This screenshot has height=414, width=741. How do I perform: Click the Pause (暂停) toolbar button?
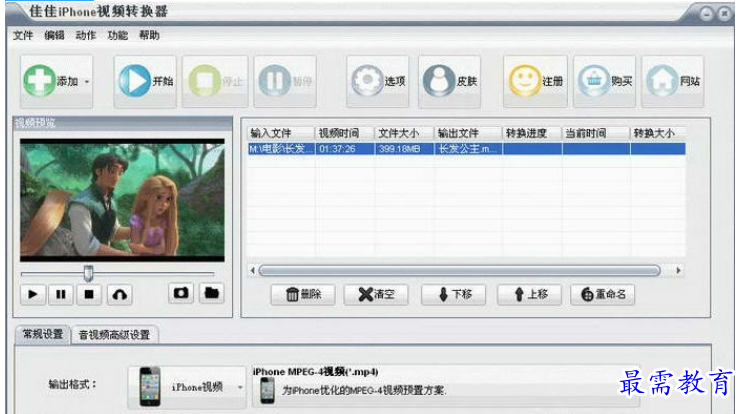click(x=285, y=81)
